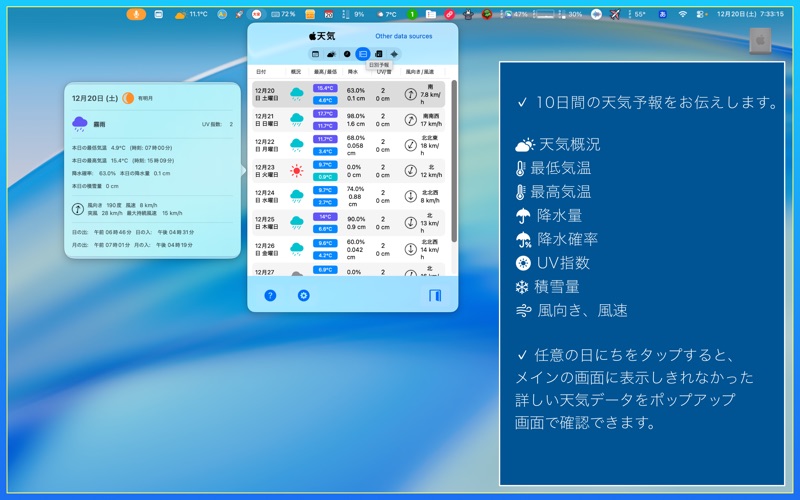The height and width of the screenshot is (500, 800).
Task: Select the 12月22日 月曜日 forecast row
Action: [348, 145]
